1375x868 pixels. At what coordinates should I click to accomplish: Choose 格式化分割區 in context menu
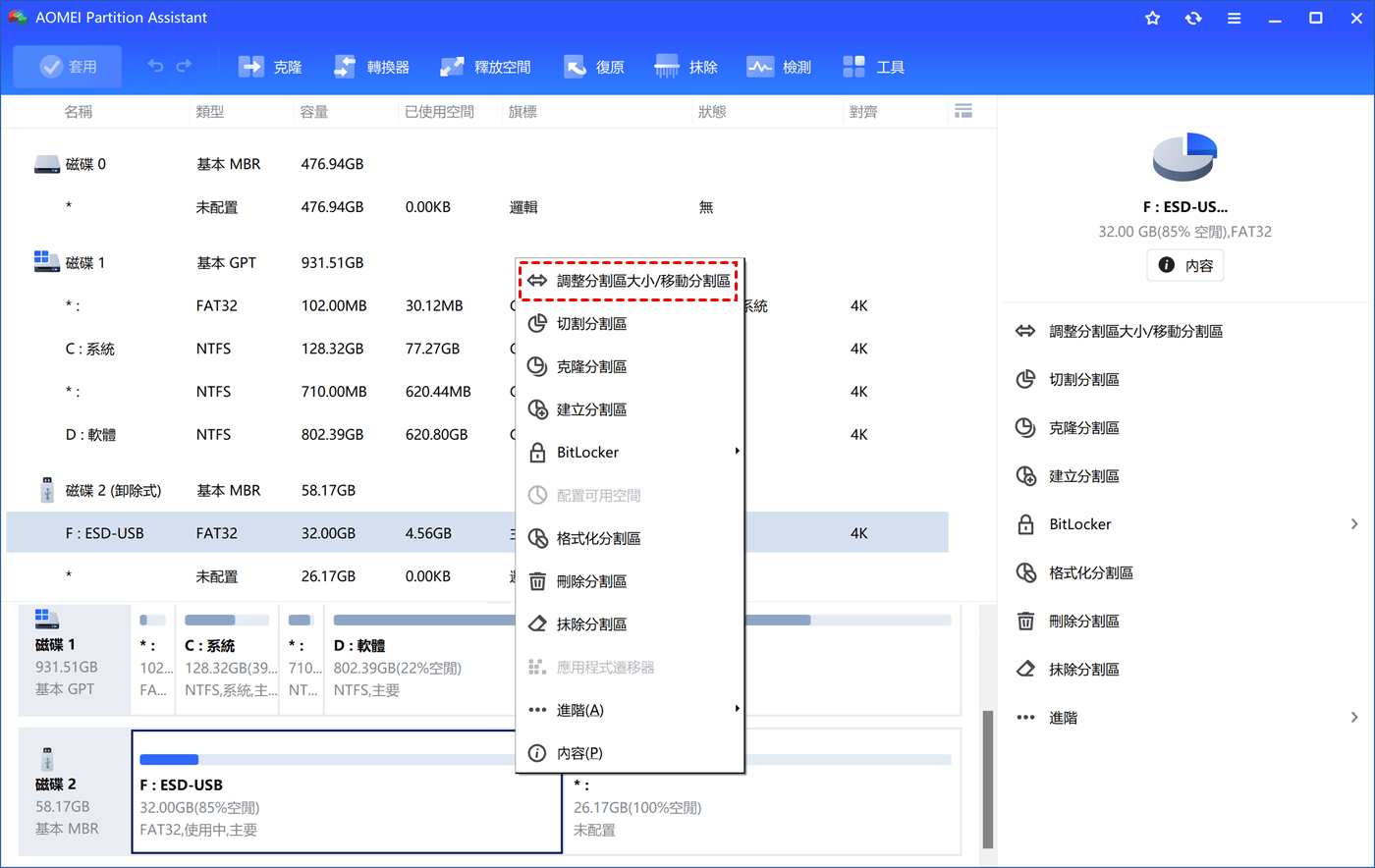[629, 539]
